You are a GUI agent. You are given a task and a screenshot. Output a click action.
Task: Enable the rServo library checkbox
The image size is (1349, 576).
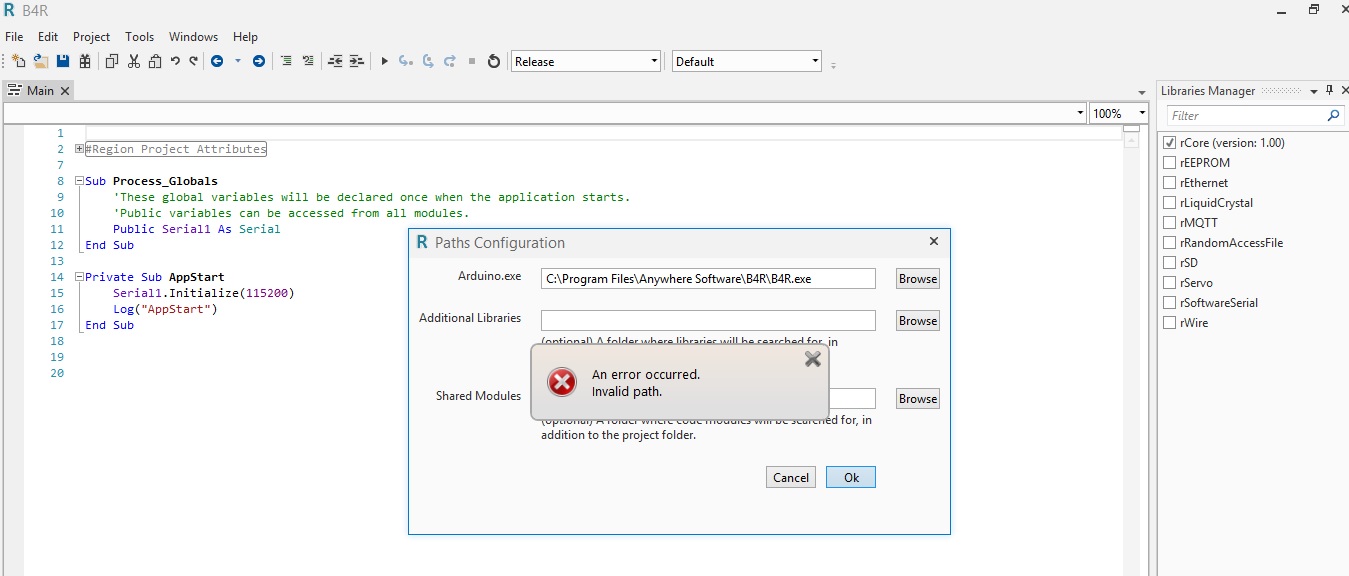click(x=1170, y=283)
